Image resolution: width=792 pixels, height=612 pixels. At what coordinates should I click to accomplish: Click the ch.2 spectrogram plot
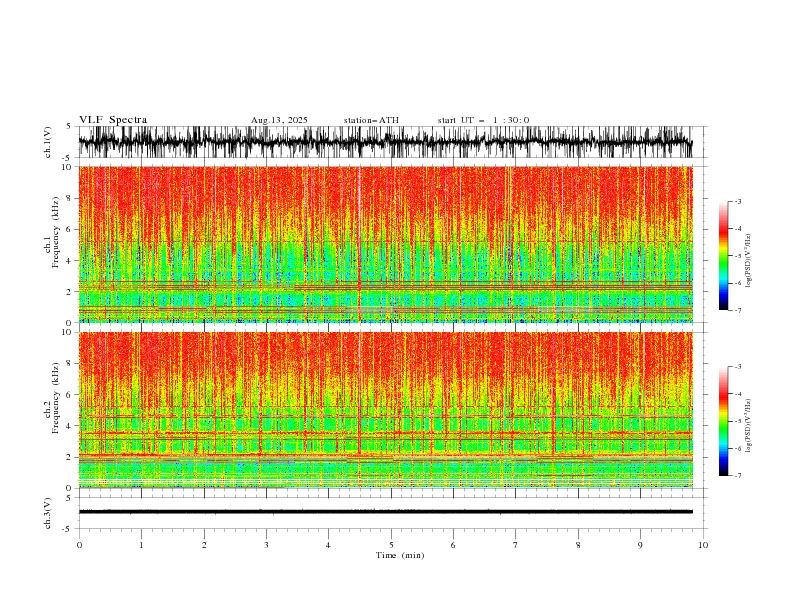coord(385,410)
